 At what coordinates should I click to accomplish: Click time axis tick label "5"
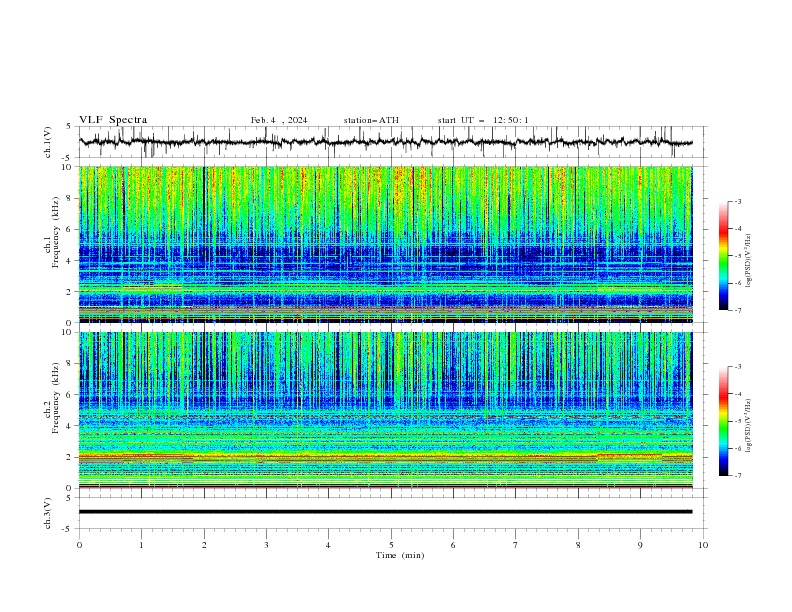coord(391,545)
